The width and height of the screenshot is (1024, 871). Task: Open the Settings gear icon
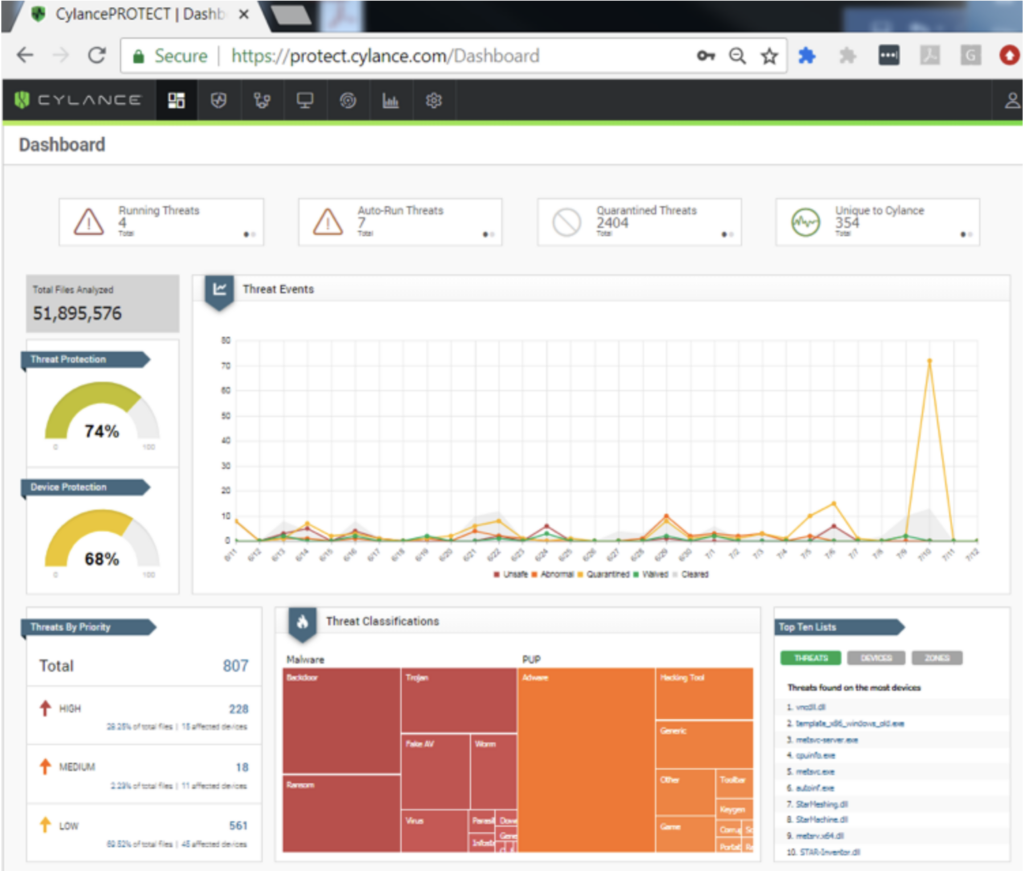(x=433, y=100)
